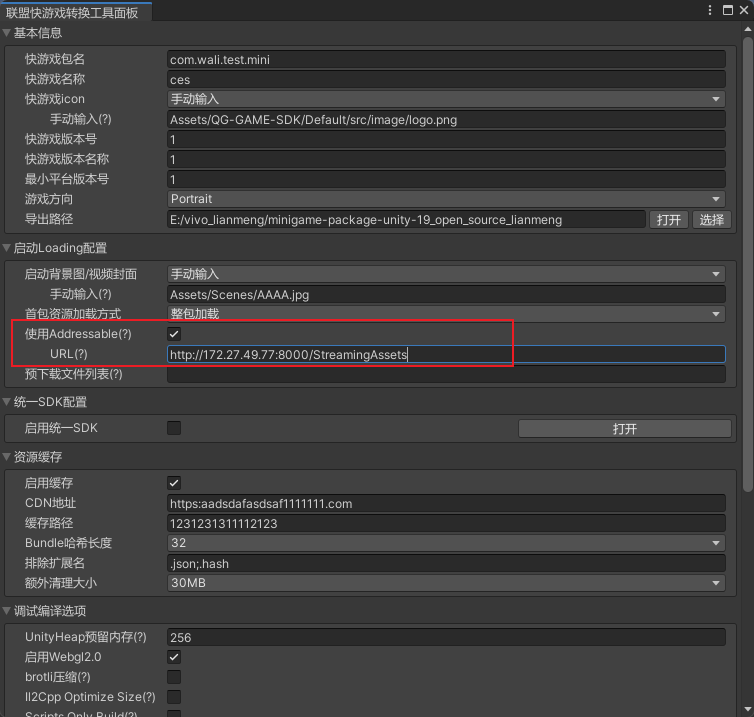
Task: Collapse the 启动Loading配置 section
Action: tap(7, 248)
